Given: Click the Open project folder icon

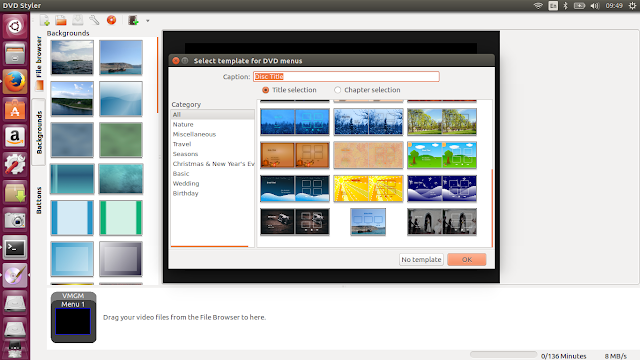Looking at the screenshot, I should coord(61,20).
